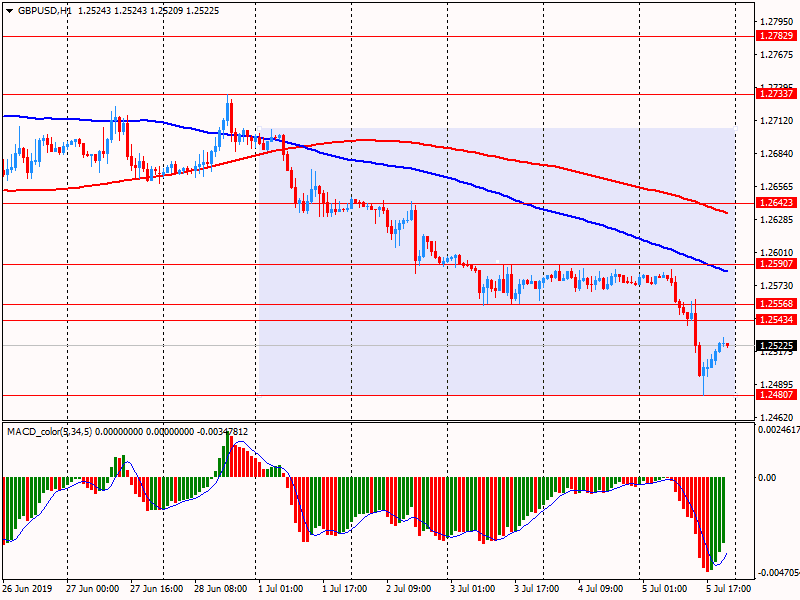The height and width of the screenshot is (600, 800).
Task: Select the 1.26423 red price label
Action: point(776,203)
